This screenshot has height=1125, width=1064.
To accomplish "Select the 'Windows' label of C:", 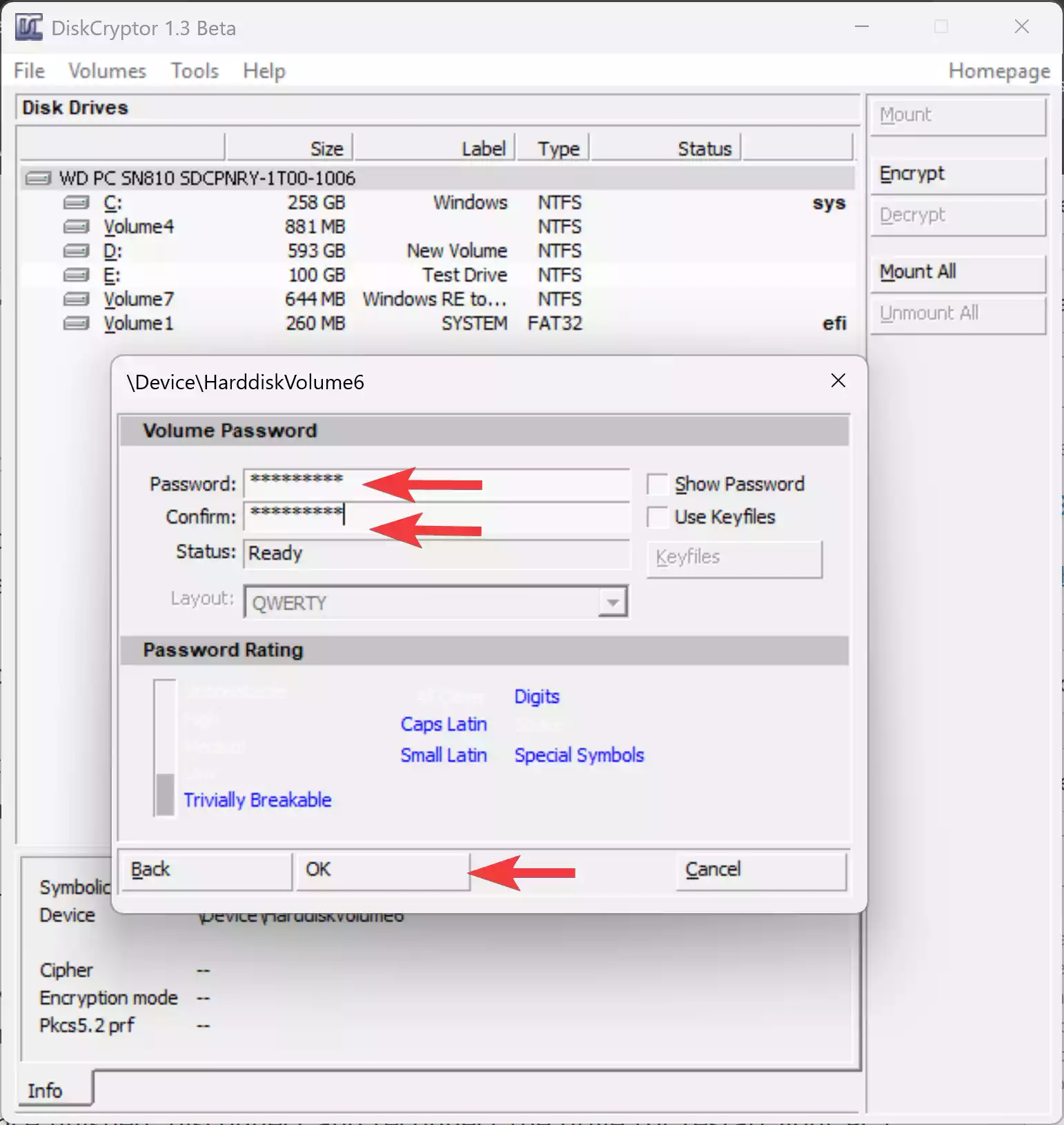I will (471, 203).
